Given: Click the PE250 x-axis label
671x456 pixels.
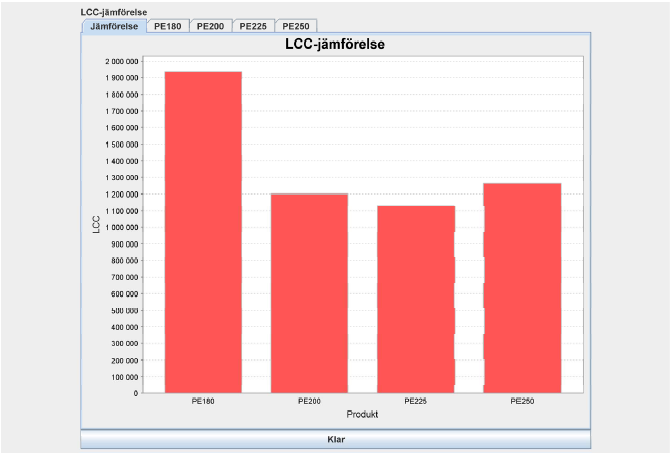Looking at the screenshot, I should tap(522, 401).
